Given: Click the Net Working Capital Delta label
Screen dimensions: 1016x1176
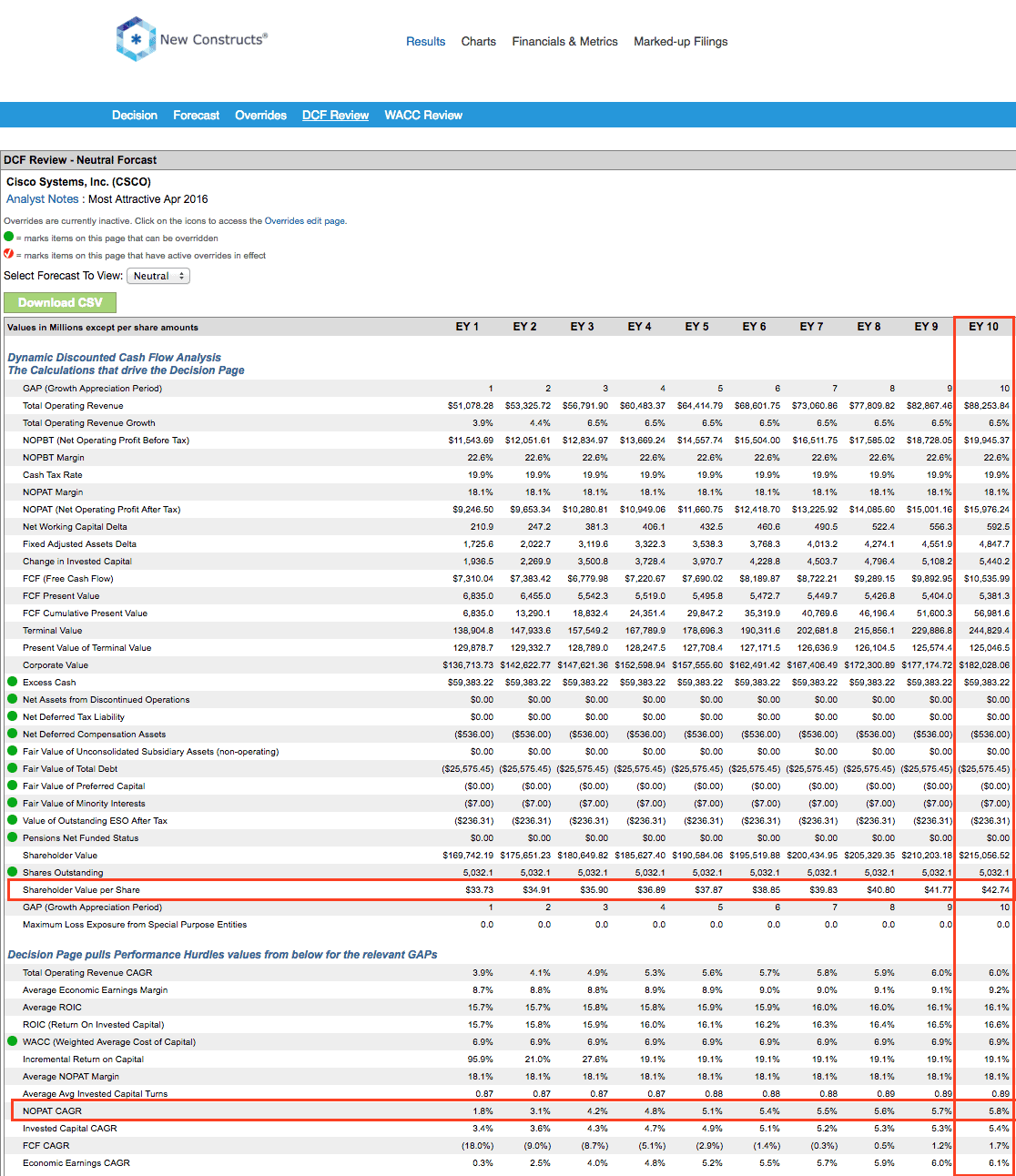Looking at the screenshot, I should coord(75,527).
